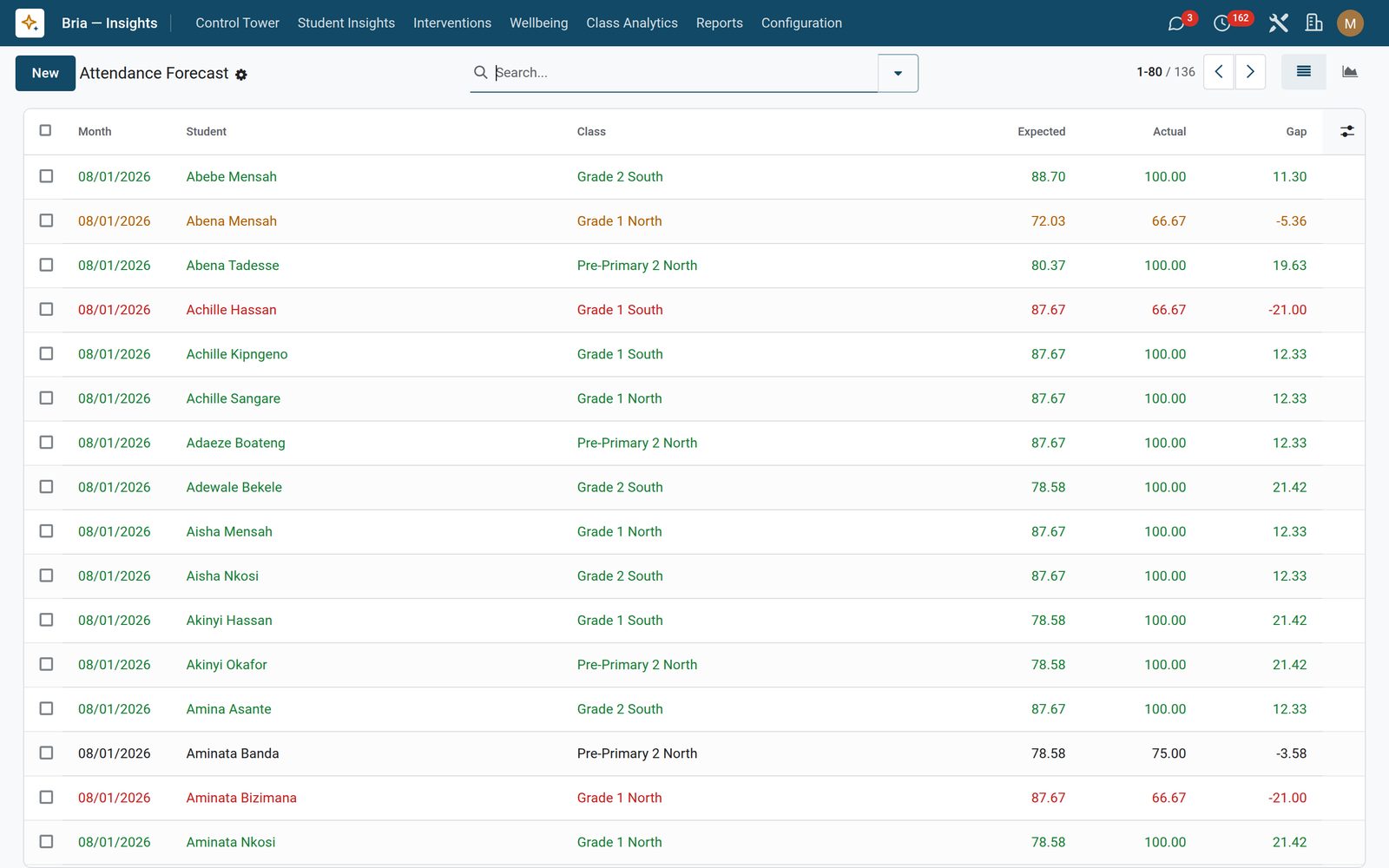Switch to list view
Image resolution: width=1389 pixels, height=868 pixels.
tap(1304, 72)
